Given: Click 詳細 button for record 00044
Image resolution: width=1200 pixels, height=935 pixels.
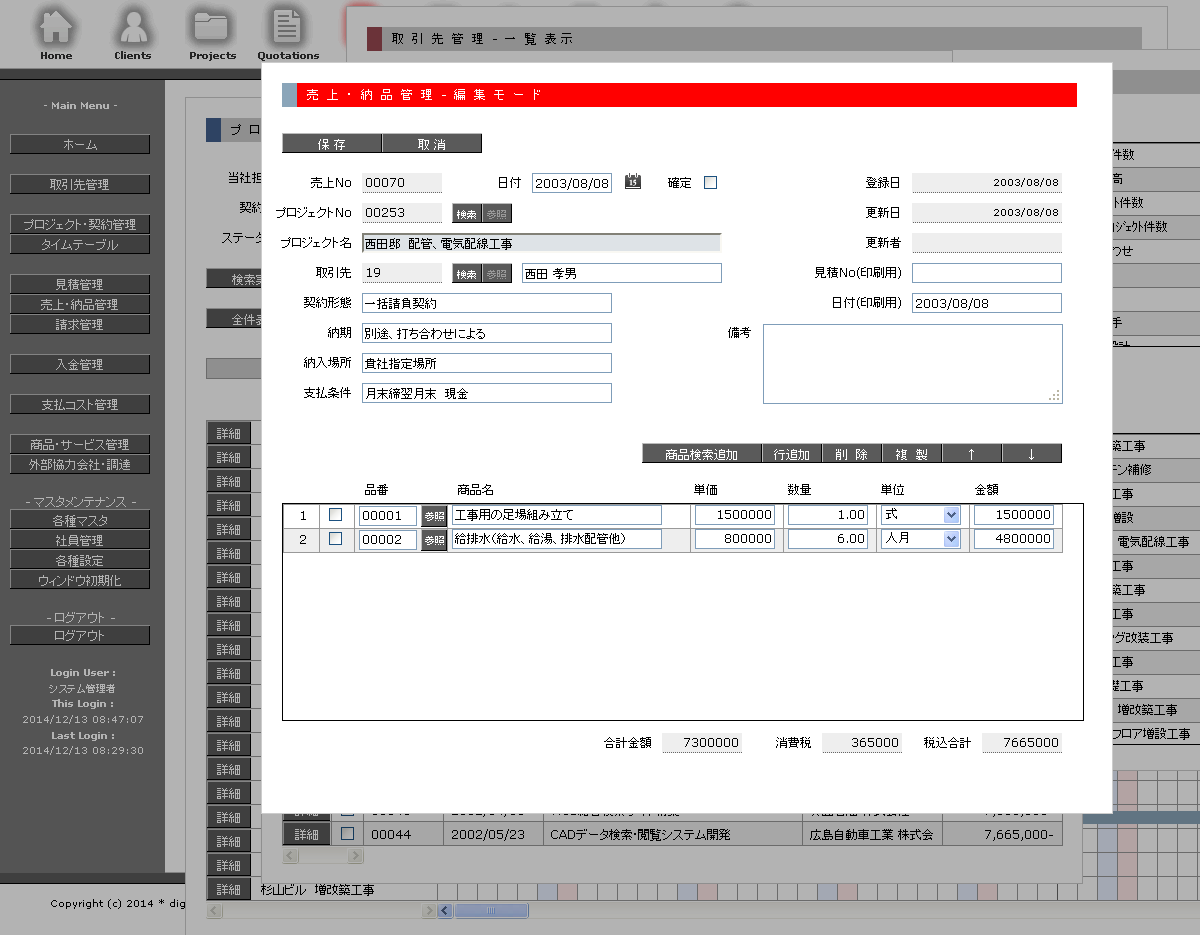Looking at the screenshot, I should tap(306, 834).
